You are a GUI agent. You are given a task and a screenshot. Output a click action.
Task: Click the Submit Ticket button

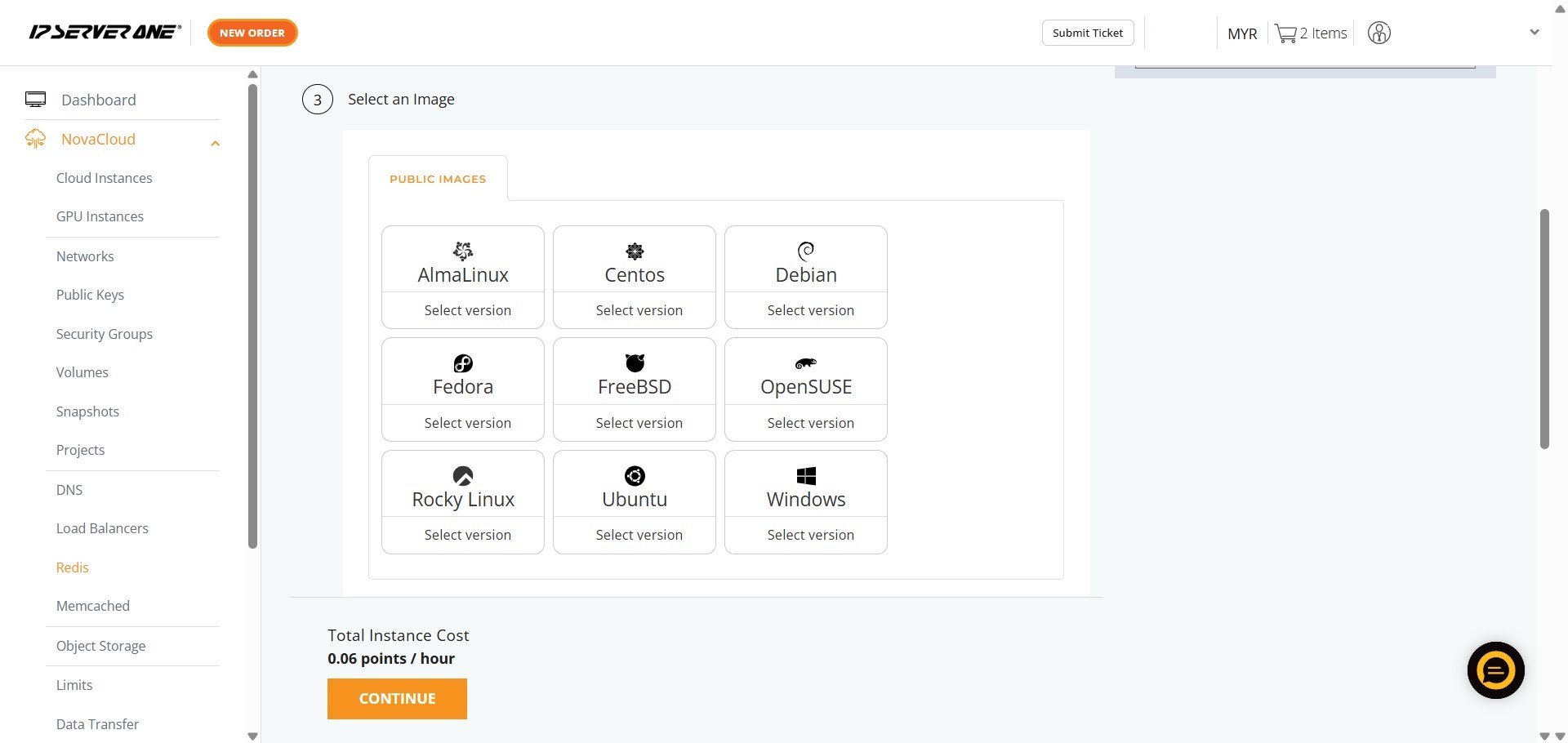click(x=1087, y=33)
